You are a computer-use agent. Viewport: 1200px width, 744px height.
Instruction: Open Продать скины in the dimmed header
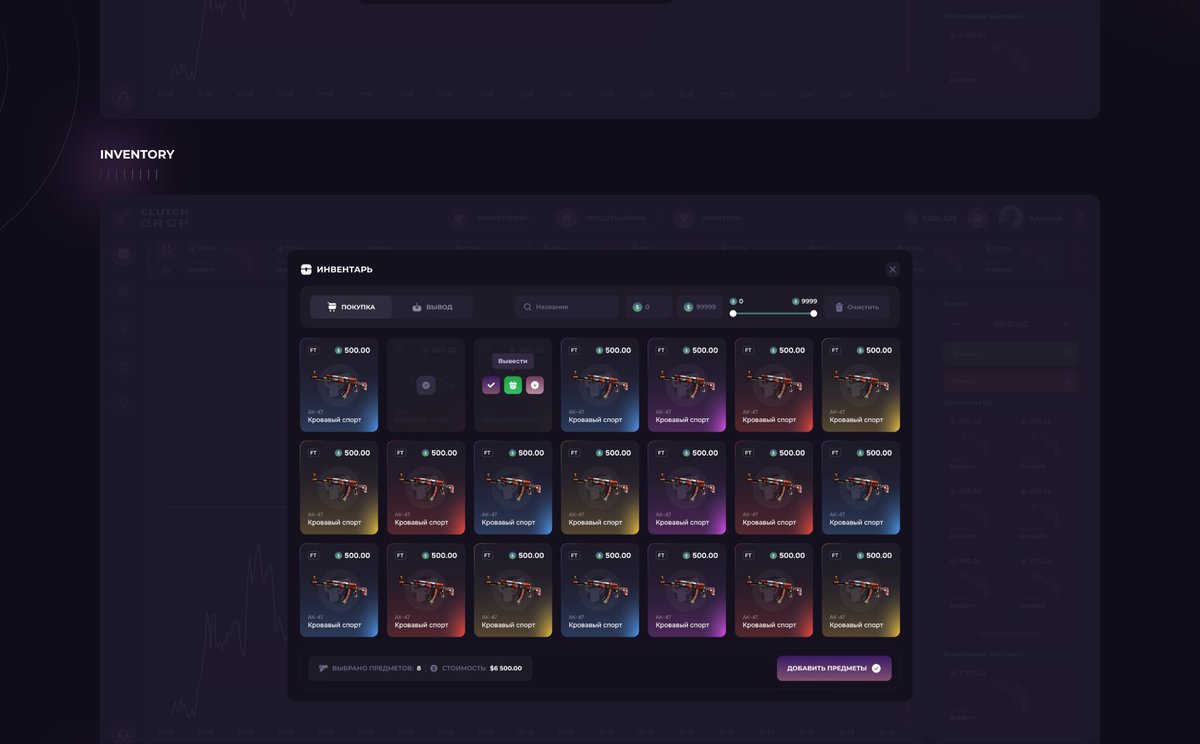(602, 218)
